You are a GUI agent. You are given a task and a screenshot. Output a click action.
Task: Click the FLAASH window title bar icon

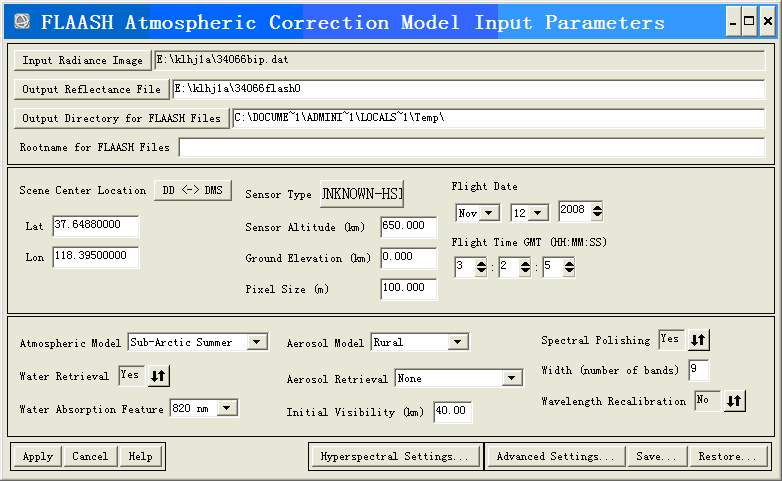pos(21,21)
